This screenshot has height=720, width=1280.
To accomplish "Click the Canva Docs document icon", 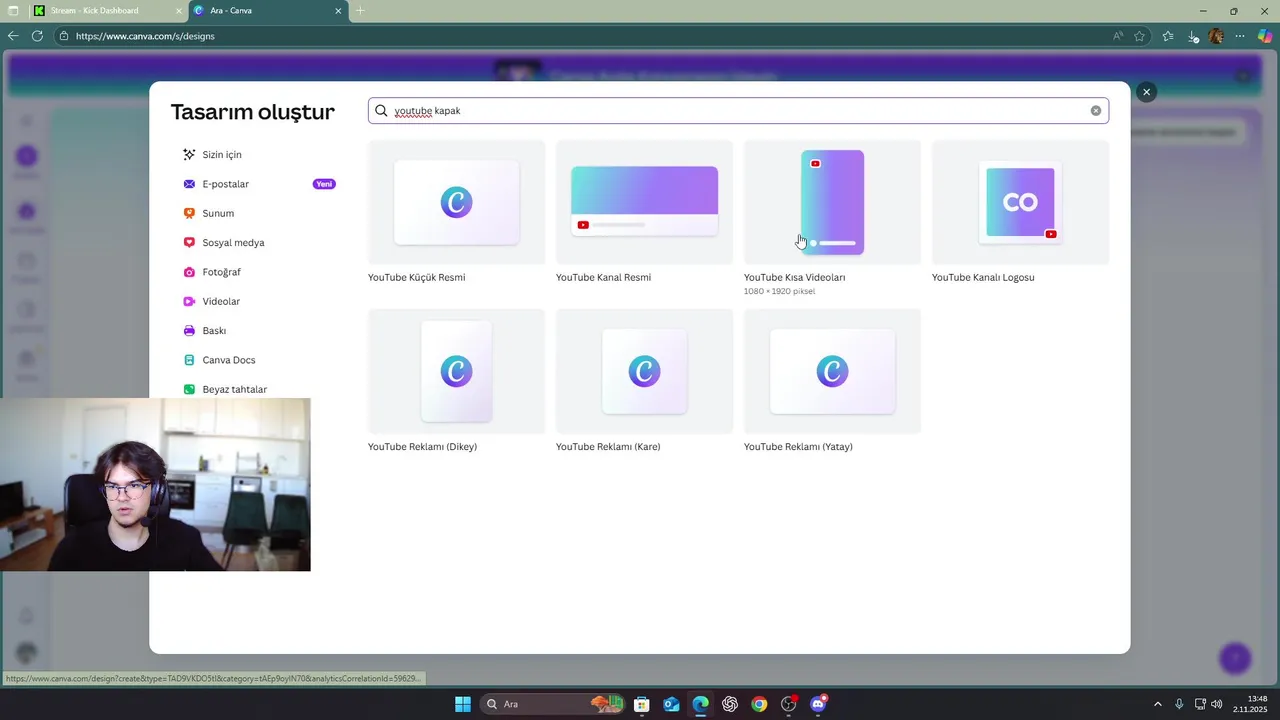I will [x=189, y=360].
